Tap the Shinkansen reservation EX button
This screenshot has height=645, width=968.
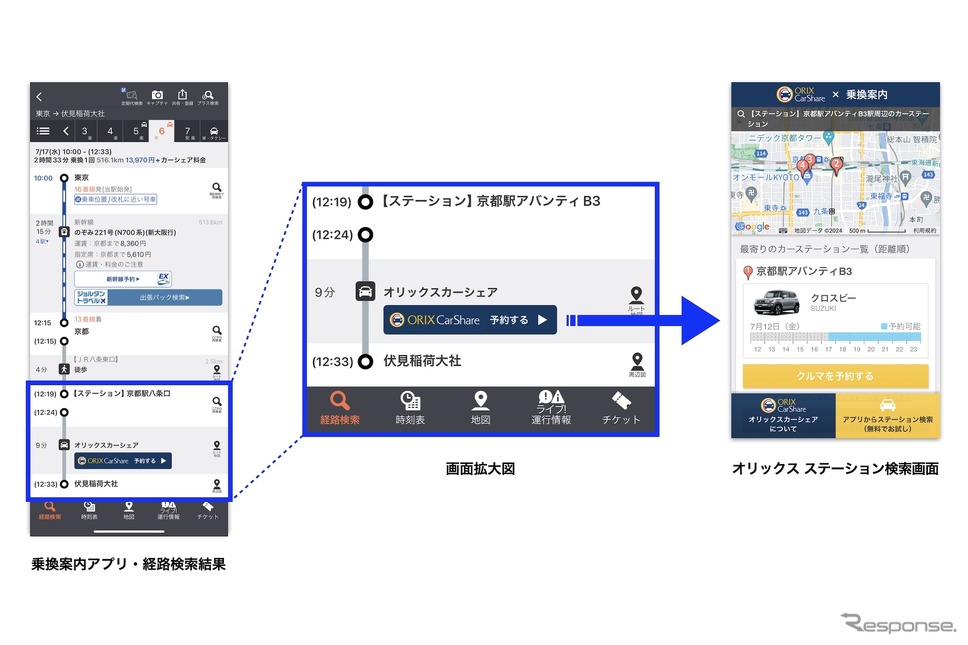tap(123, 279)
